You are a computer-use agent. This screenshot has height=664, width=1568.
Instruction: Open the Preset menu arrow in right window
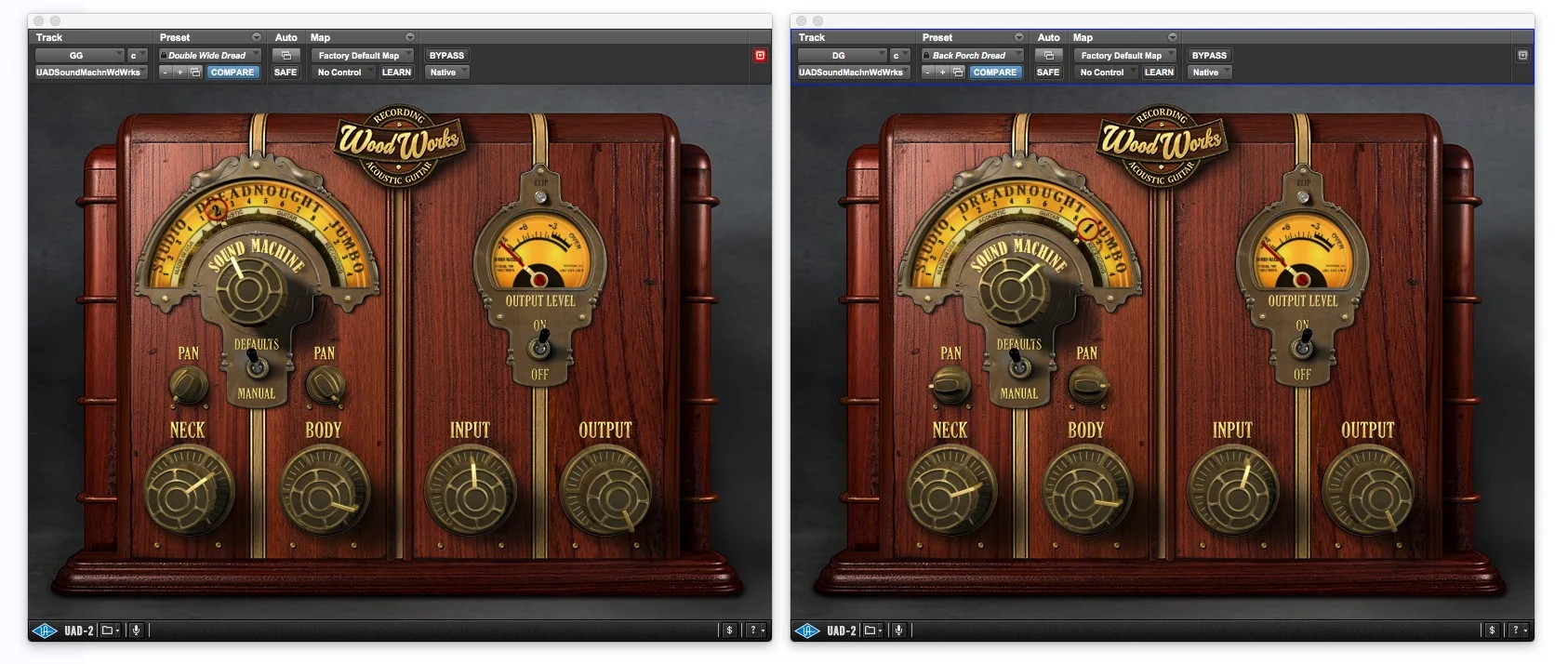[1018, 37]
